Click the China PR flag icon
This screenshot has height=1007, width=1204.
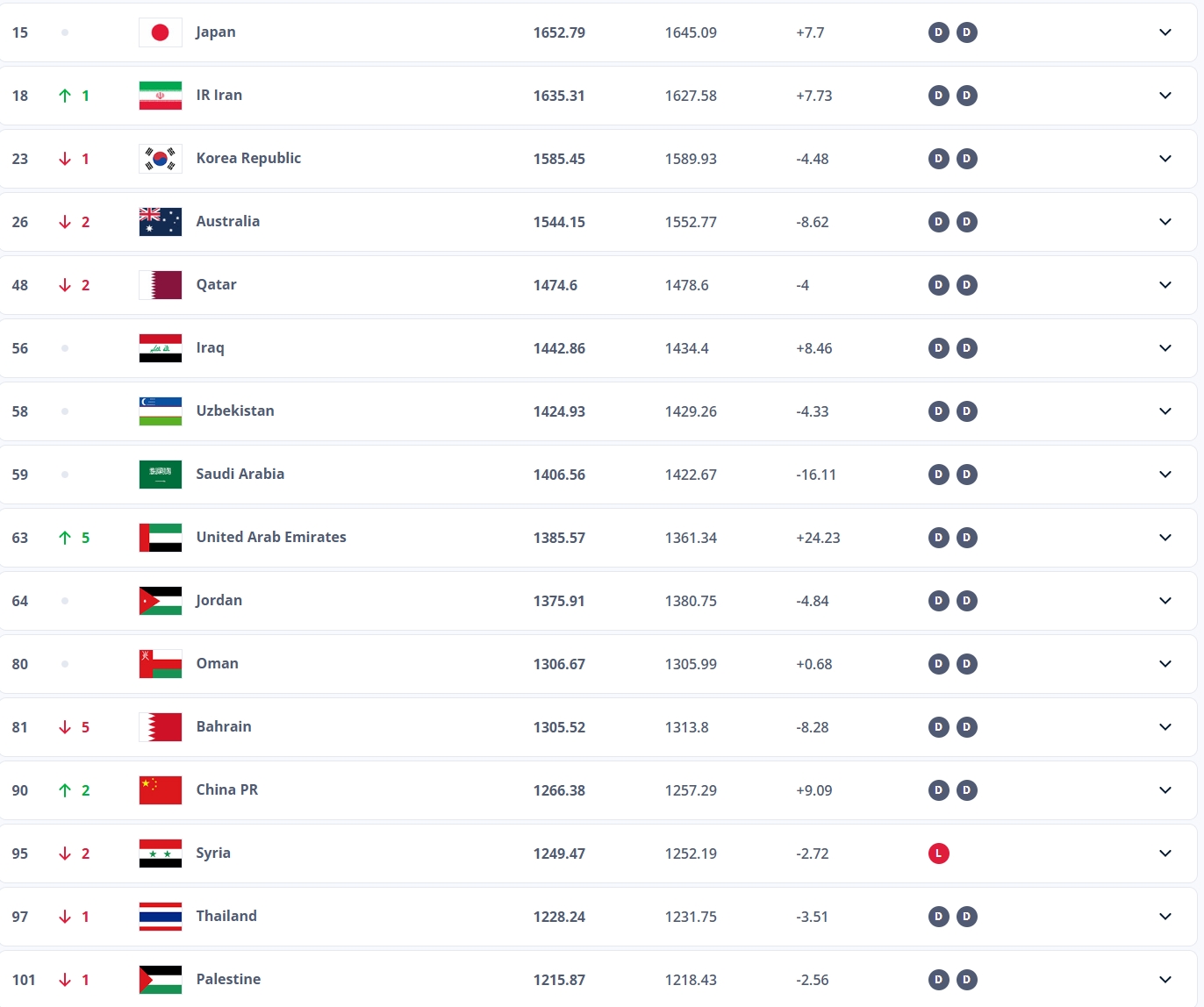tap(161, 790)
